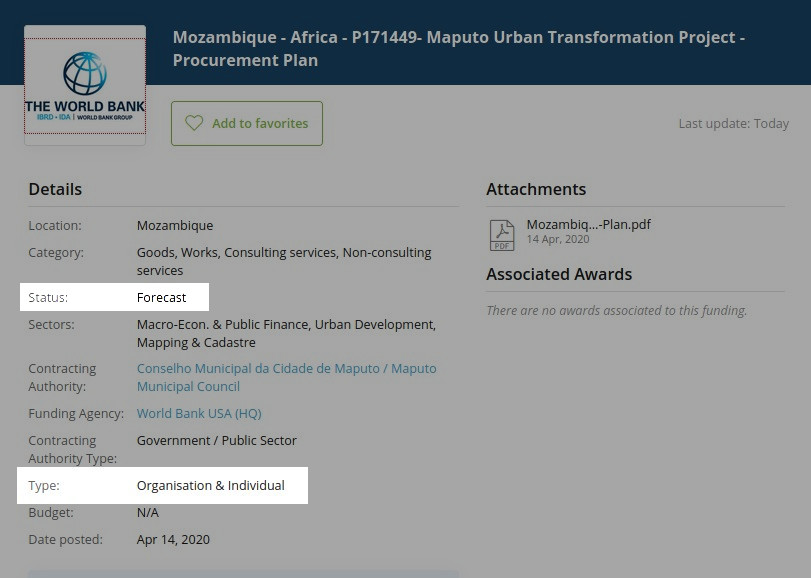
Task: Open the PDF file icon attachment
Action: (x=502, y=235)
